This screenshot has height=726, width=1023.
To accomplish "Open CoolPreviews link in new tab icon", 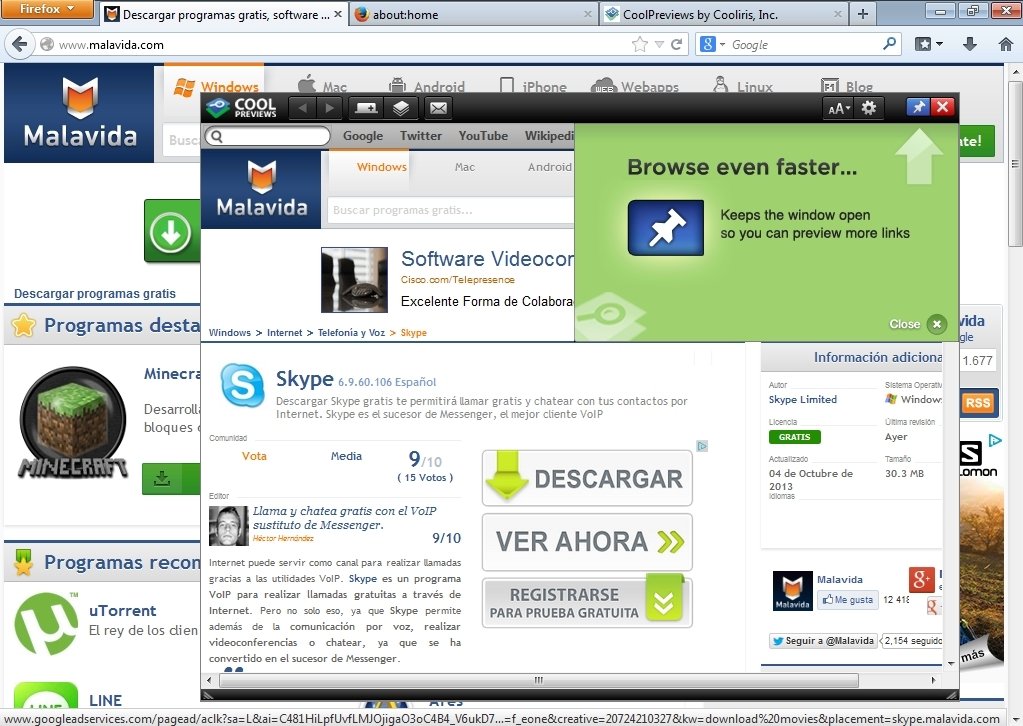I will pos(366,108).
